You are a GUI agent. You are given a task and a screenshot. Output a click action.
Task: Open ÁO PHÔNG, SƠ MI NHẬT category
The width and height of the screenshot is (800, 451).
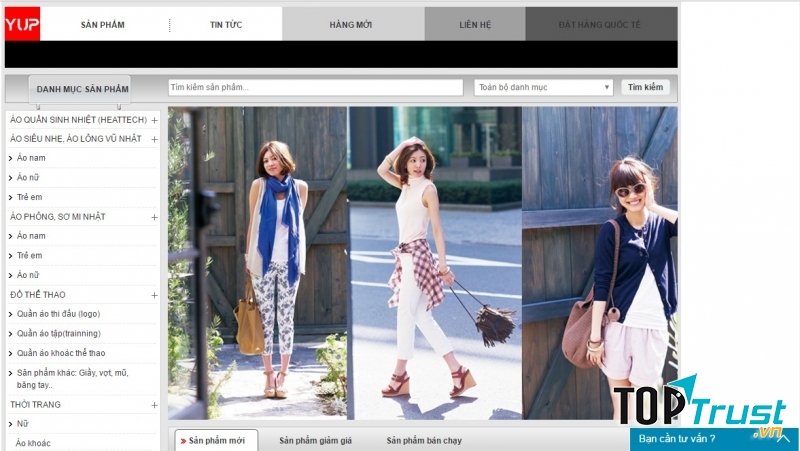pos(58,217)
